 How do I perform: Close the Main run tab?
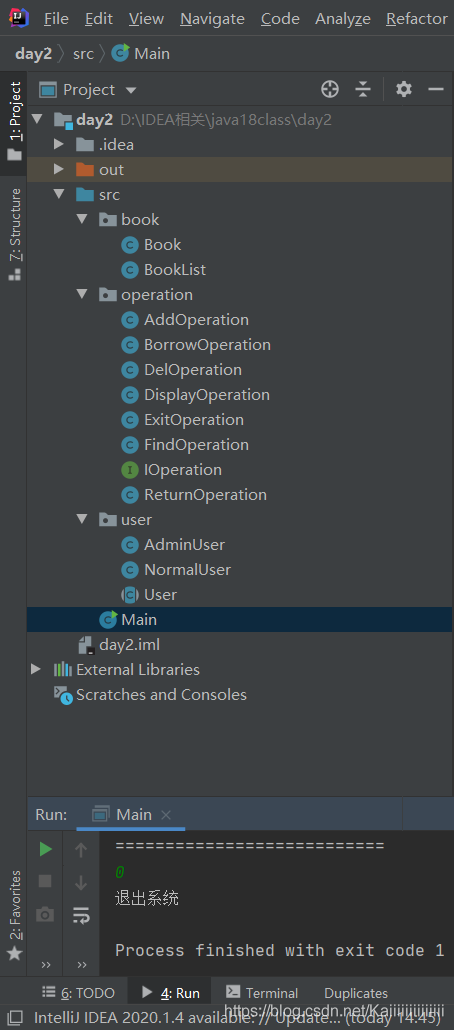tap(166, 815)
